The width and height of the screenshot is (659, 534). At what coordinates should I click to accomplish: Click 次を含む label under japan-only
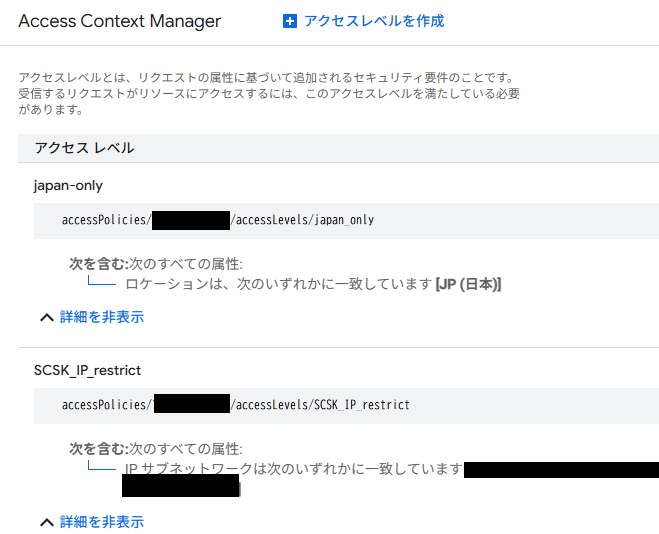(x=98, y=264)
